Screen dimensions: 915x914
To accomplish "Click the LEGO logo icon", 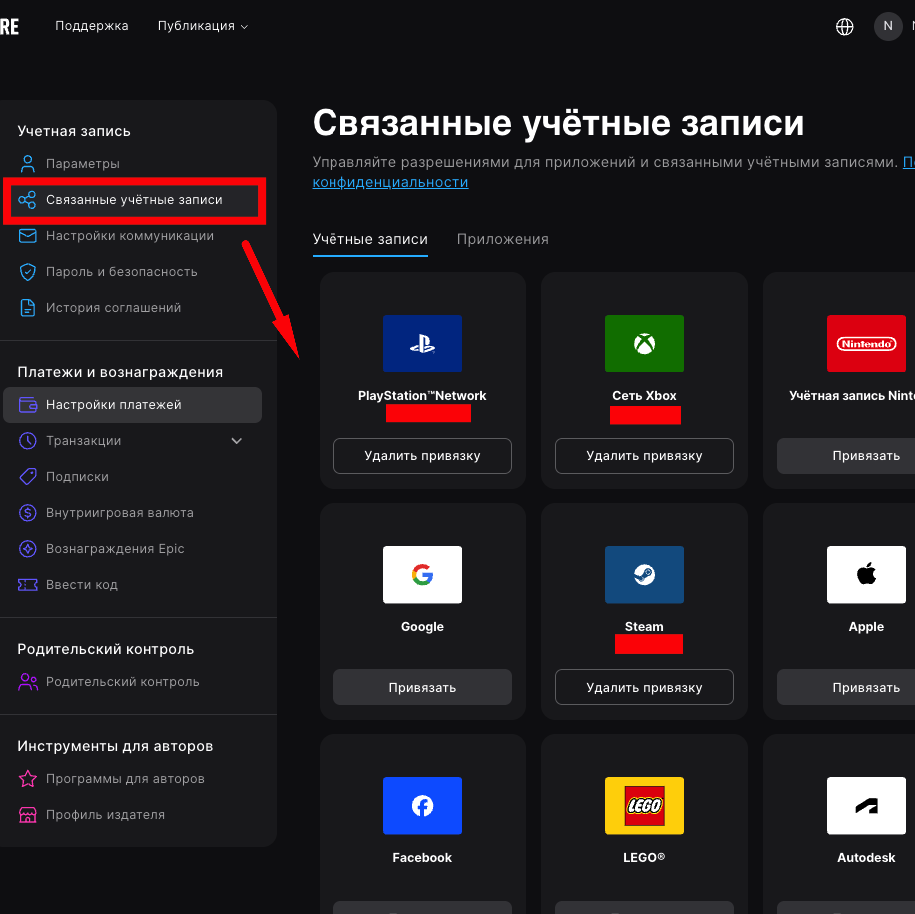I will click(644, 806).
